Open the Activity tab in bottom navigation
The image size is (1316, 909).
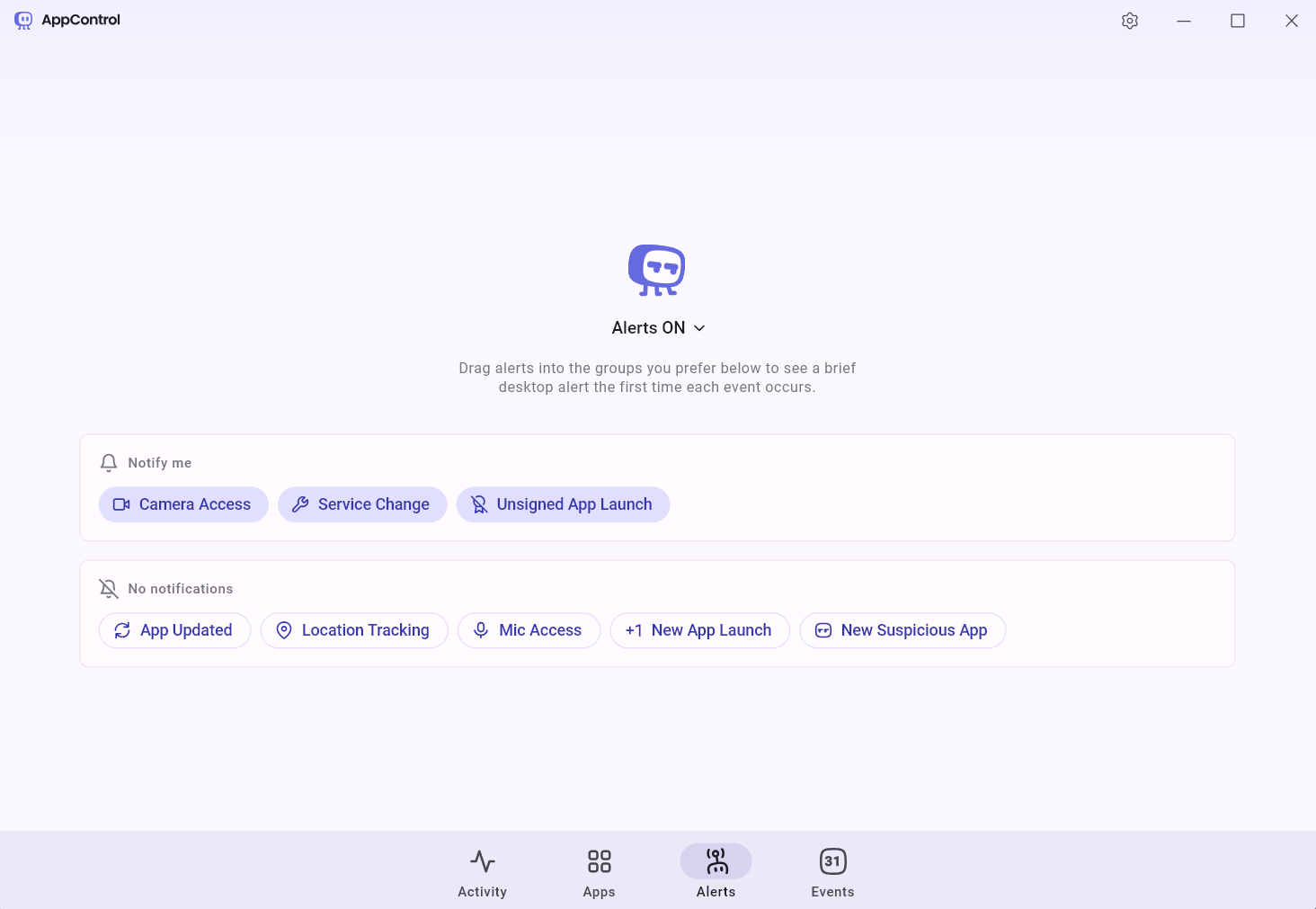click(482, 870)
